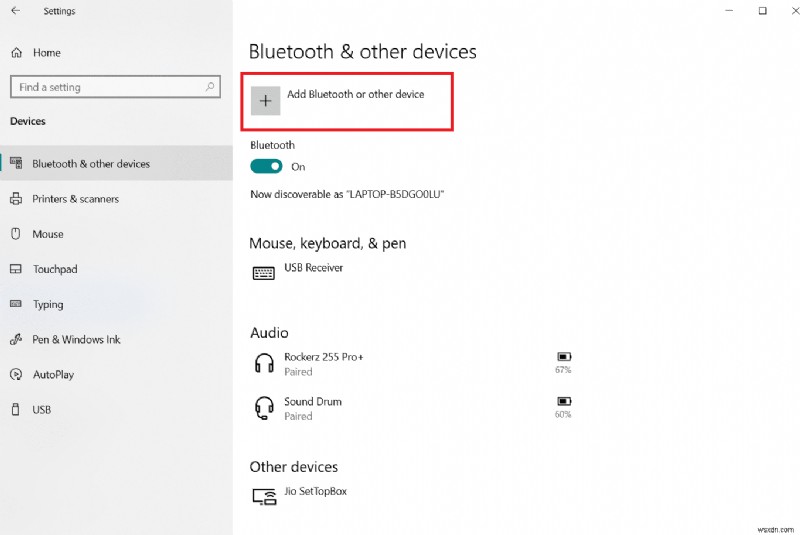Minimize the Settings window
The height and width of the screenshot is (535, 800).
(729, 11)
